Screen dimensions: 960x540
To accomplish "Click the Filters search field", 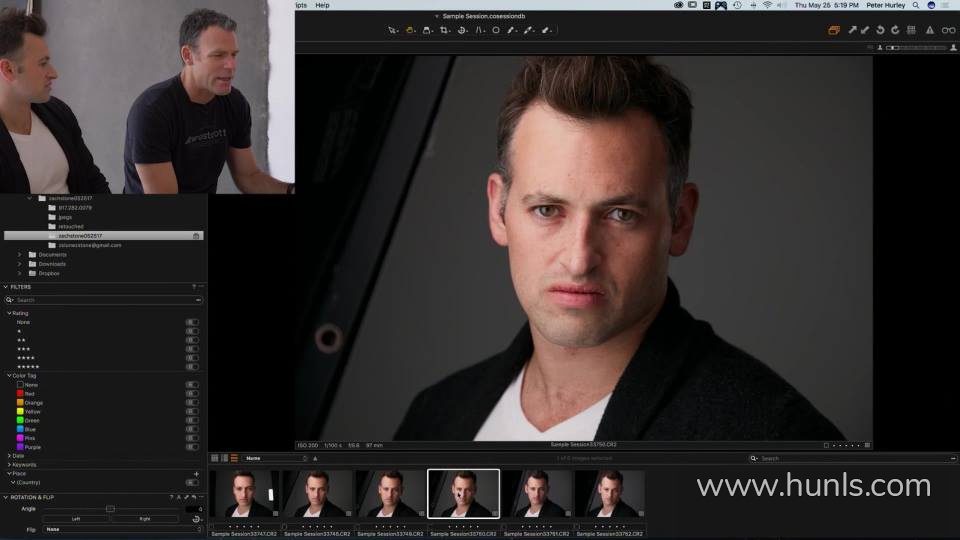I will click(103, 300).
